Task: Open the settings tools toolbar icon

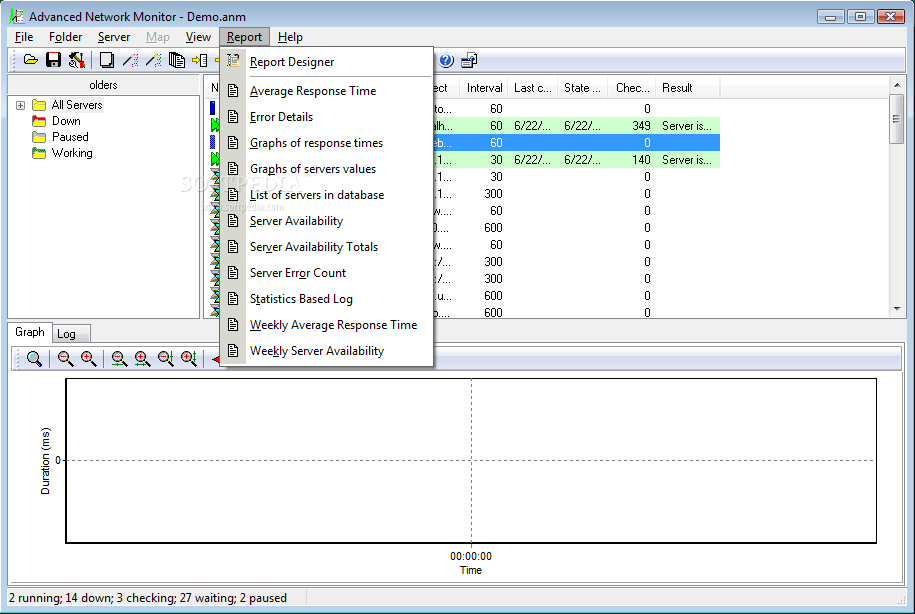Action: 76,60
